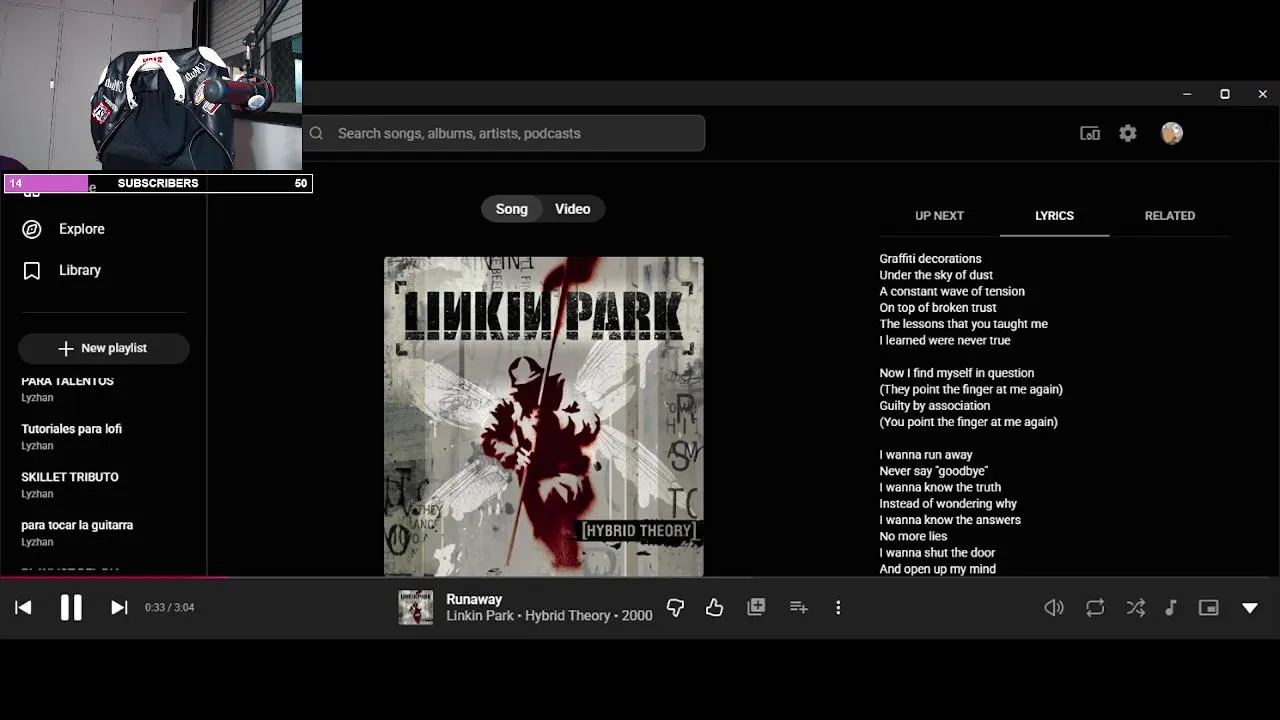Collapse the player page with down arrow

click(1250, 607)
